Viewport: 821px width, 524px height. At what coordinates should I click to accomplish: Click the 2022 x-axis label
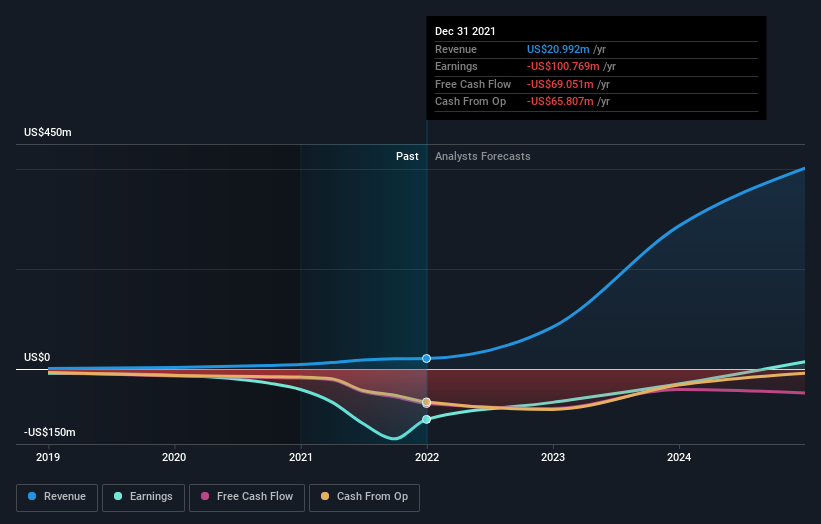pos(427,458)
